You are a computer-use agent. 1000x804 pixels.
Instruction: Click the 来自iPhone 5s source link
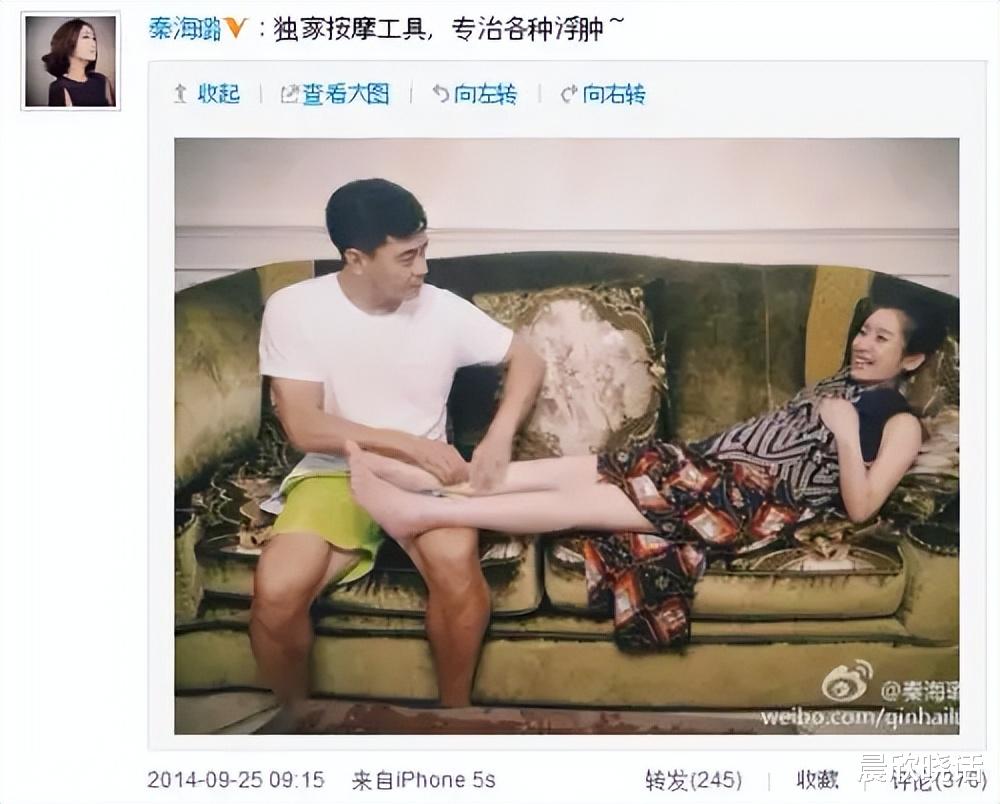(x=423, y=780)
